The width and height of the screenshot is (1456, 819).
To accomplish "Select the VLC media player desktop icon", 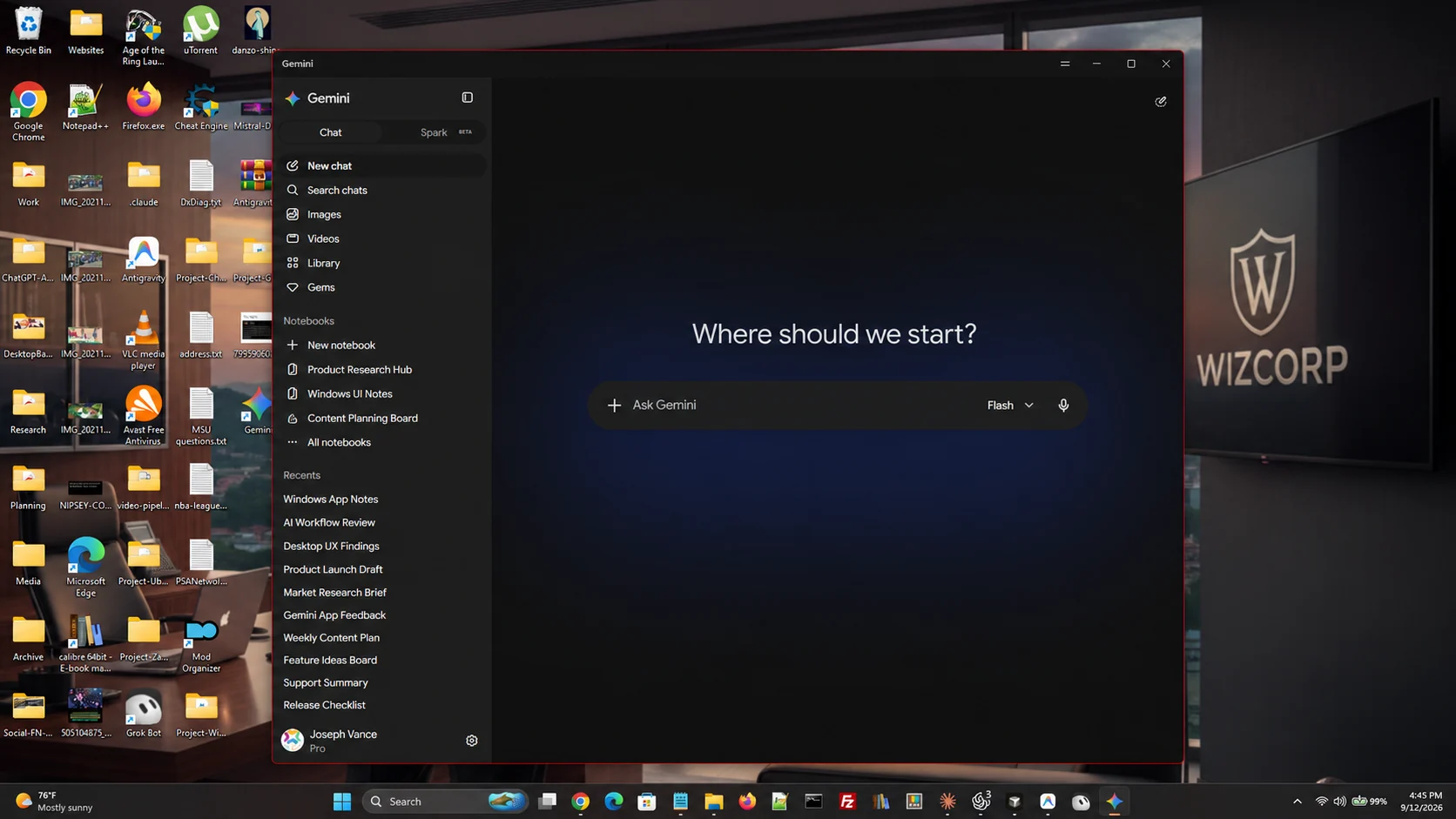I will point(143,340).
